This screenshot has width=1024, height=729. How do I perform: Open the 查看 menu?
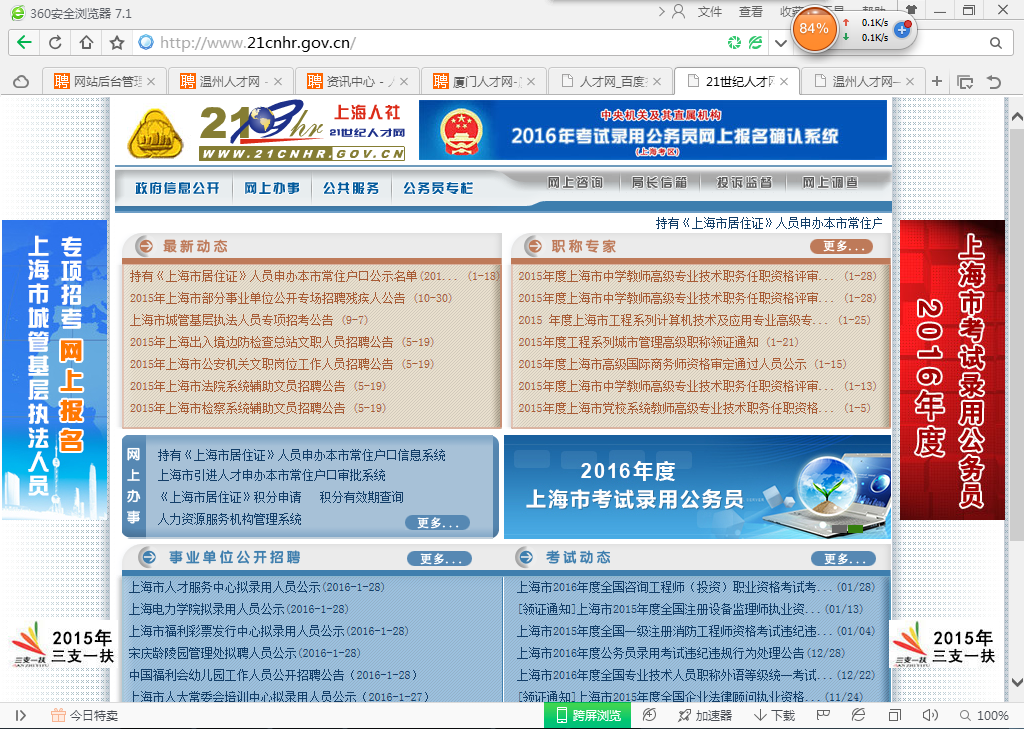click(x=750, y=12)
